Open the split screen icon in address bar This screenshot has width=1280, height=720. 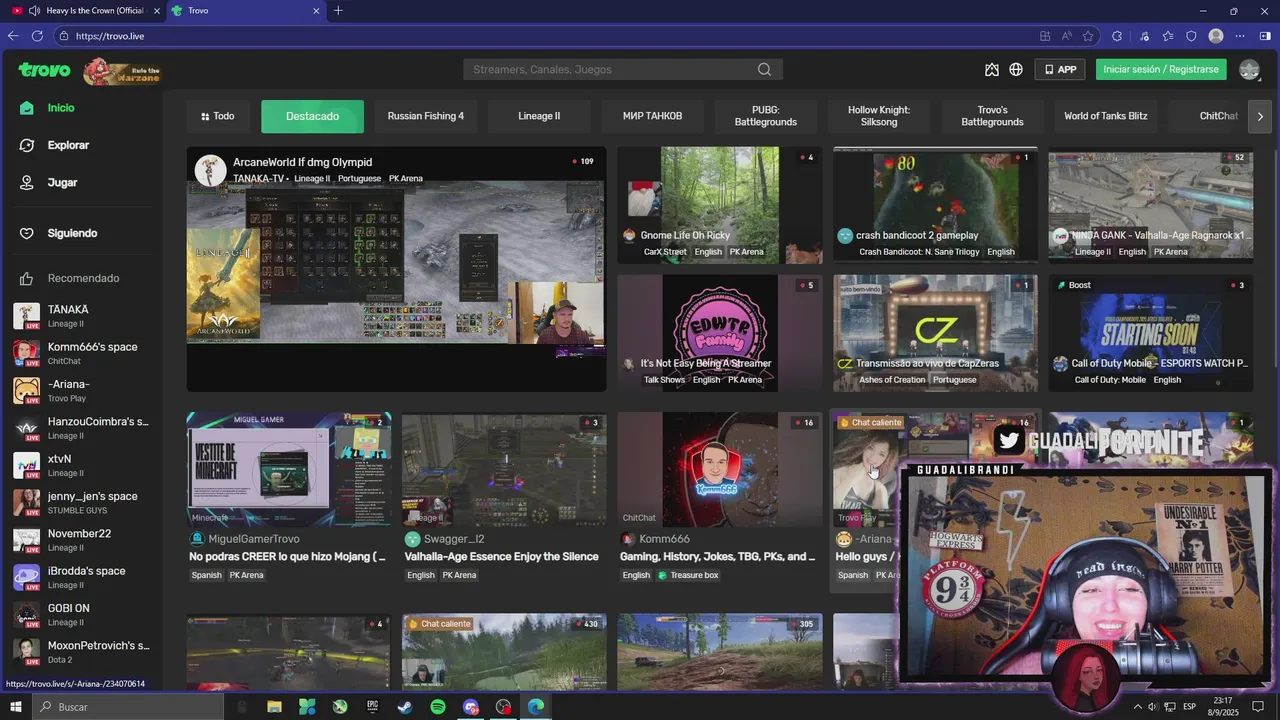point(1045,36)
